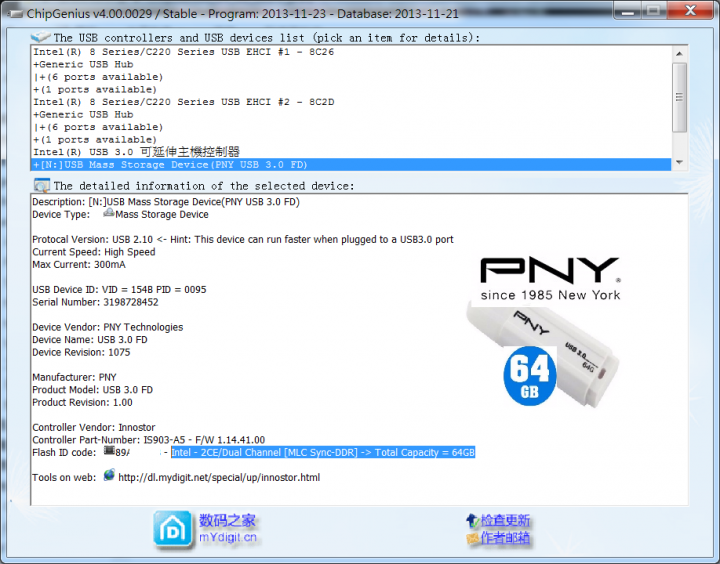Click the Protocal Version: USB 2.10 line
720x564 pixels.
click(242, 240)
